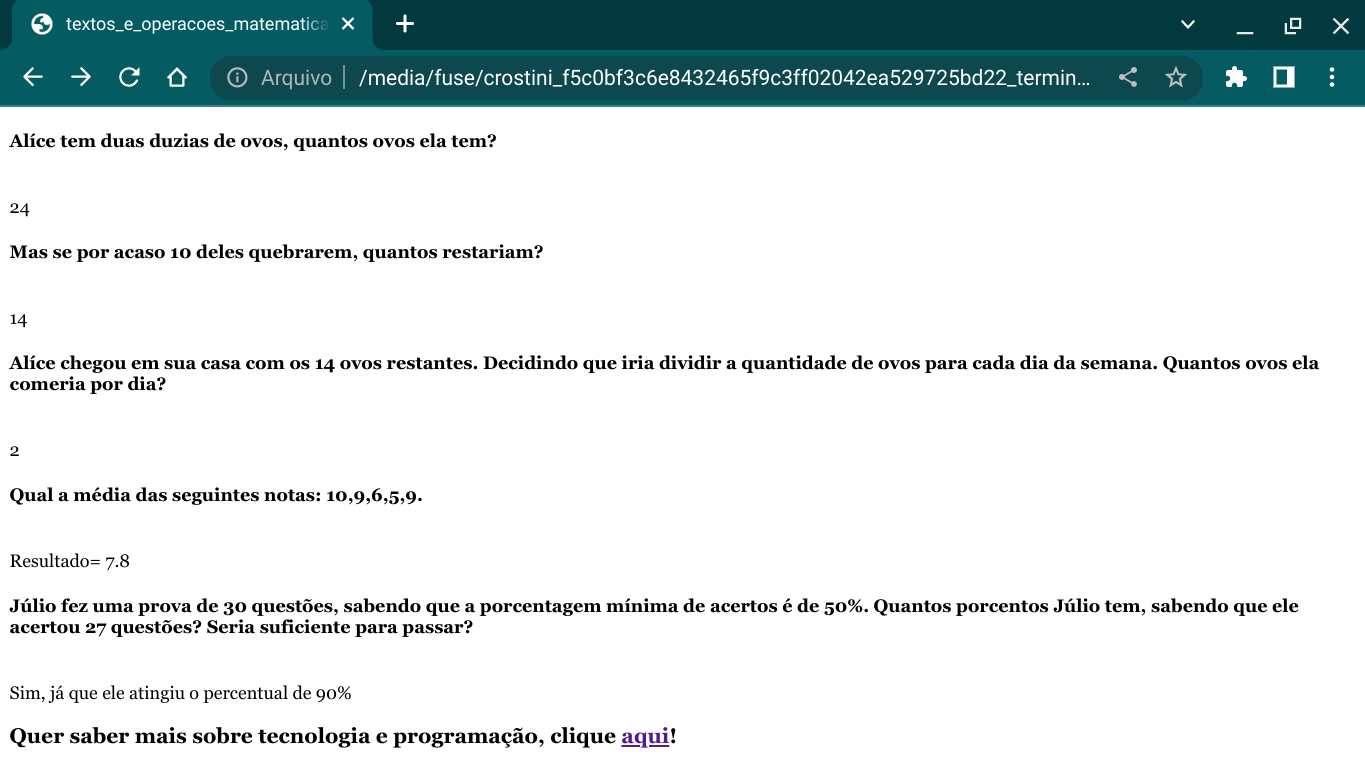Screen dimensions: 1365x768
Task: Expand the tab search chevron
Action: click(1188, 24)
